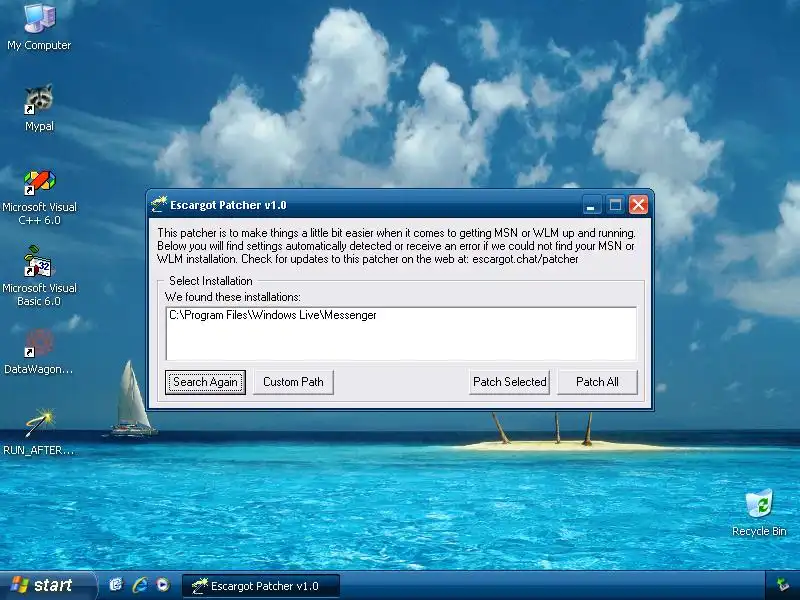
Task: Click the Search Again button
Action: point(205,382)
